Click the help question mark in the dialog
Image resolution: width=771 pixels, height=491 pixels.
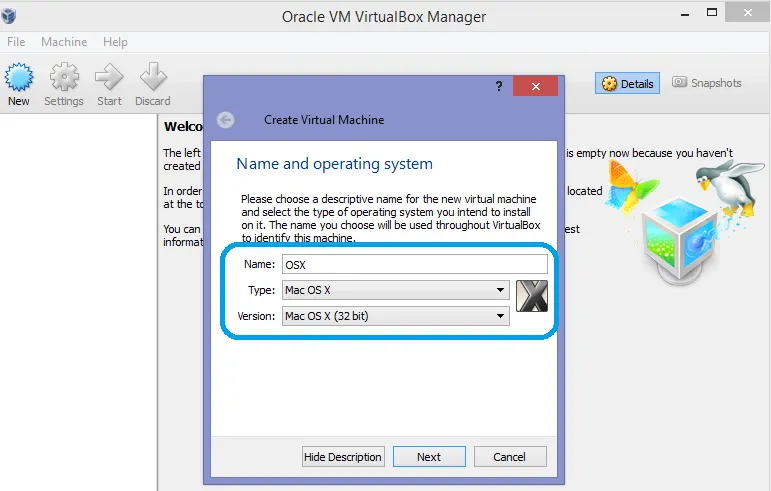[x=499, y=87]
